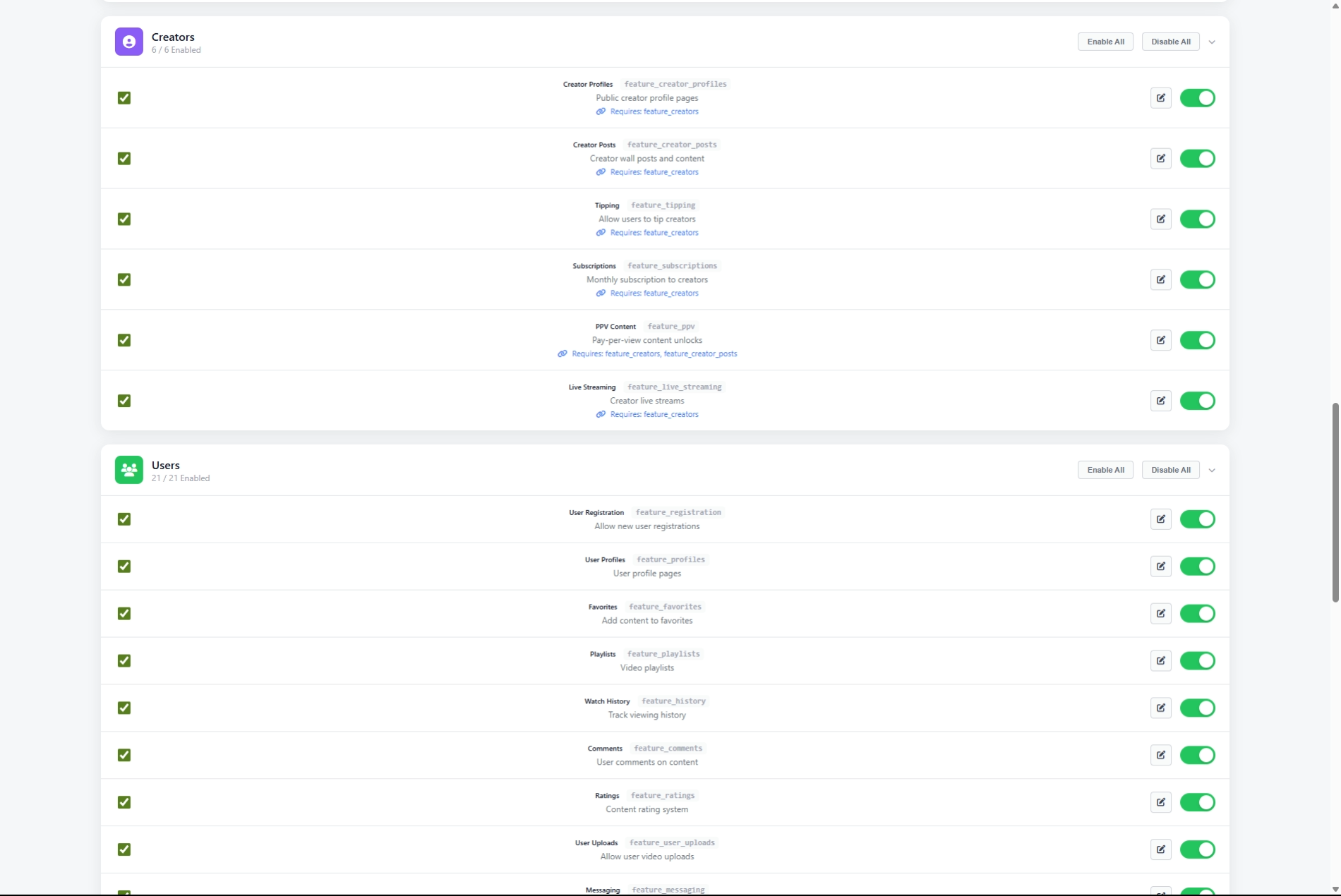Collapse the Users section chevron
This screenshot has width=1341, height=896.
(1212, 471)
